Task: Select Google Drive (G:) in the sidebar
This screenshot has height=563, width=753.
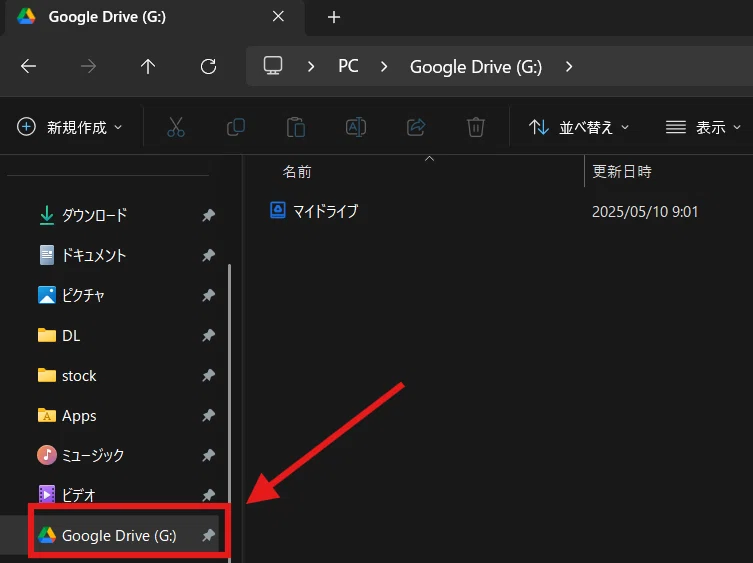Action: 119,535
